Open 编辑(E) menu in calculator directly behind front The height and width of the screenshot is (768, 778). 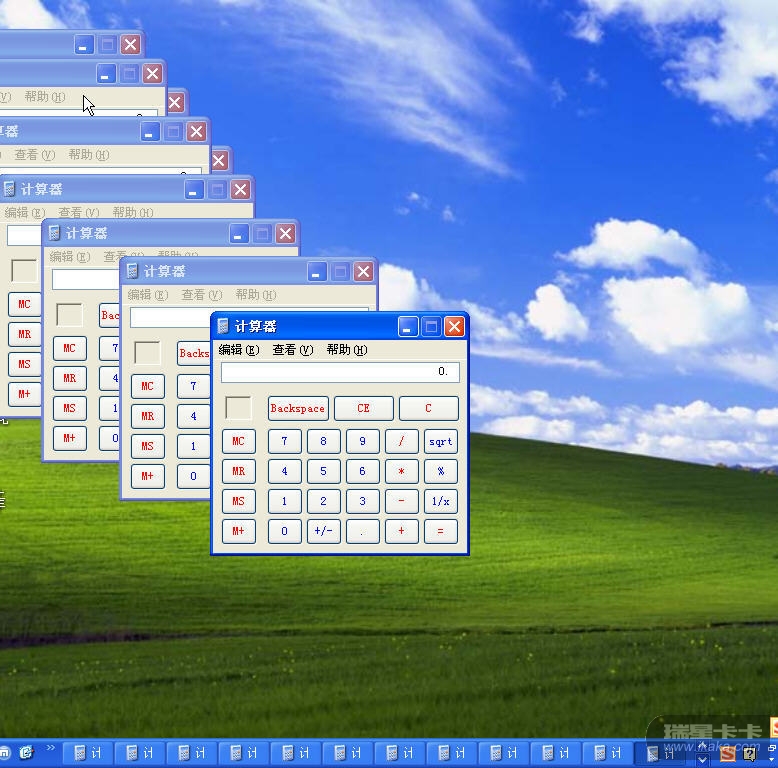pyautogui.click(x=148, y=295)
